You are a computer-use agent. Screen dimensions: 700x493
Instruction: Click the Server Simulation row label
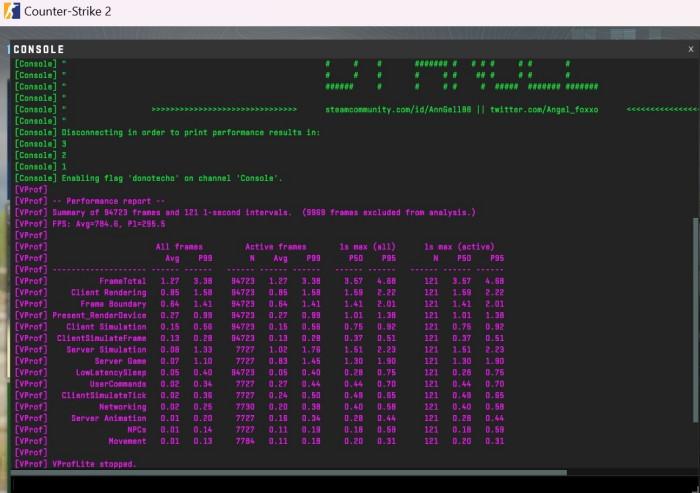coord(106,349)
